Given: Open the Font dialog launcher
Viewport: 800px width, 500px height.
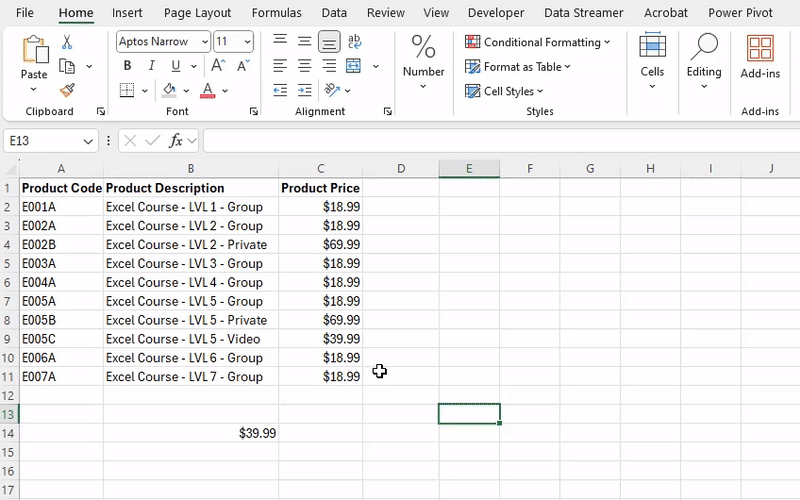Looking at the screenshot, I should [254, 111].
